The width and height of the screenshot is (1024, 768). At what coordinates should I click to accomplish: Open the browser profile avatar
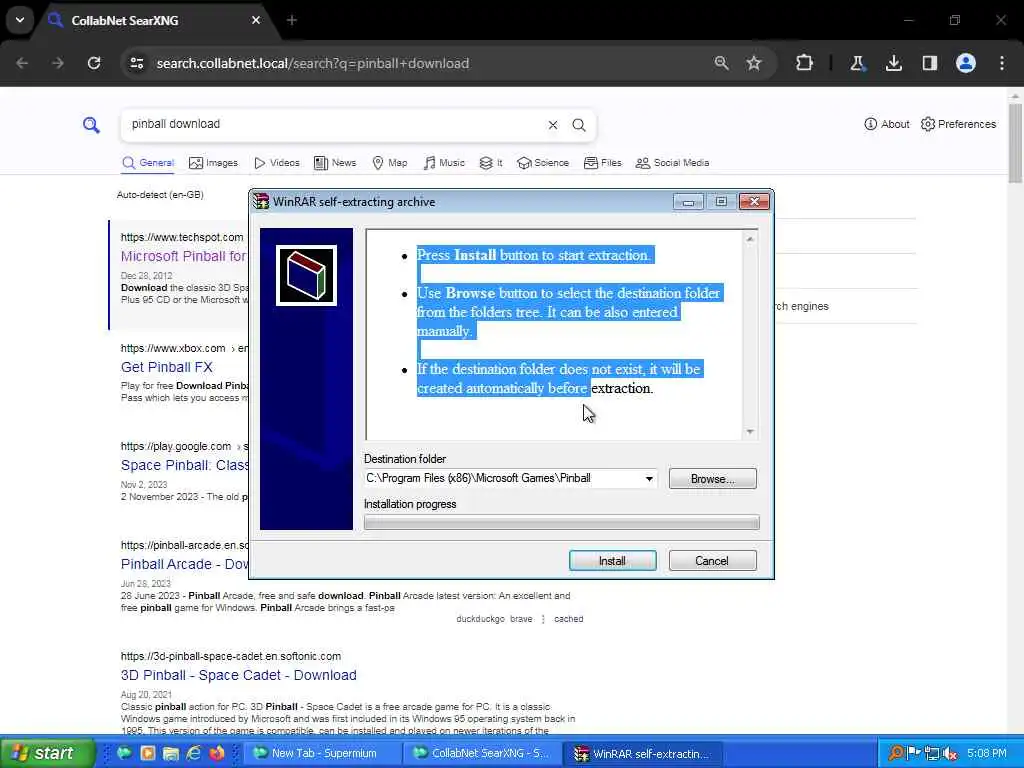tap(966, 63)
